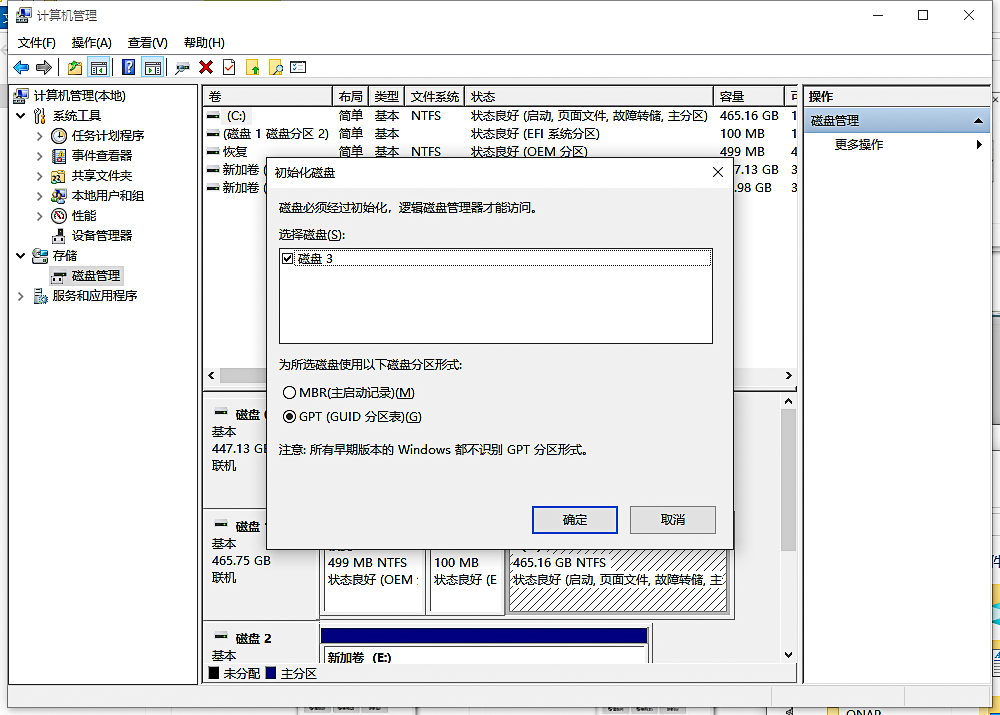Expand the 更多操作 submenu arrow

979,144
